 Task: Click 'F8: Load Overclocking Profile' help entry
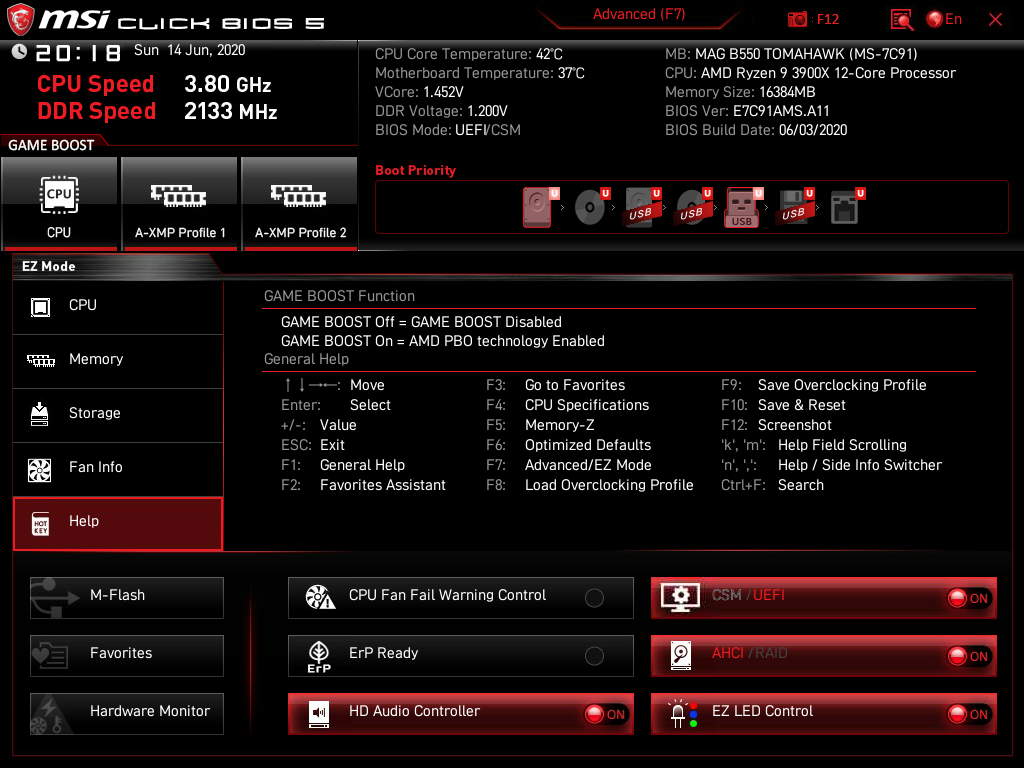pos(589,485)
